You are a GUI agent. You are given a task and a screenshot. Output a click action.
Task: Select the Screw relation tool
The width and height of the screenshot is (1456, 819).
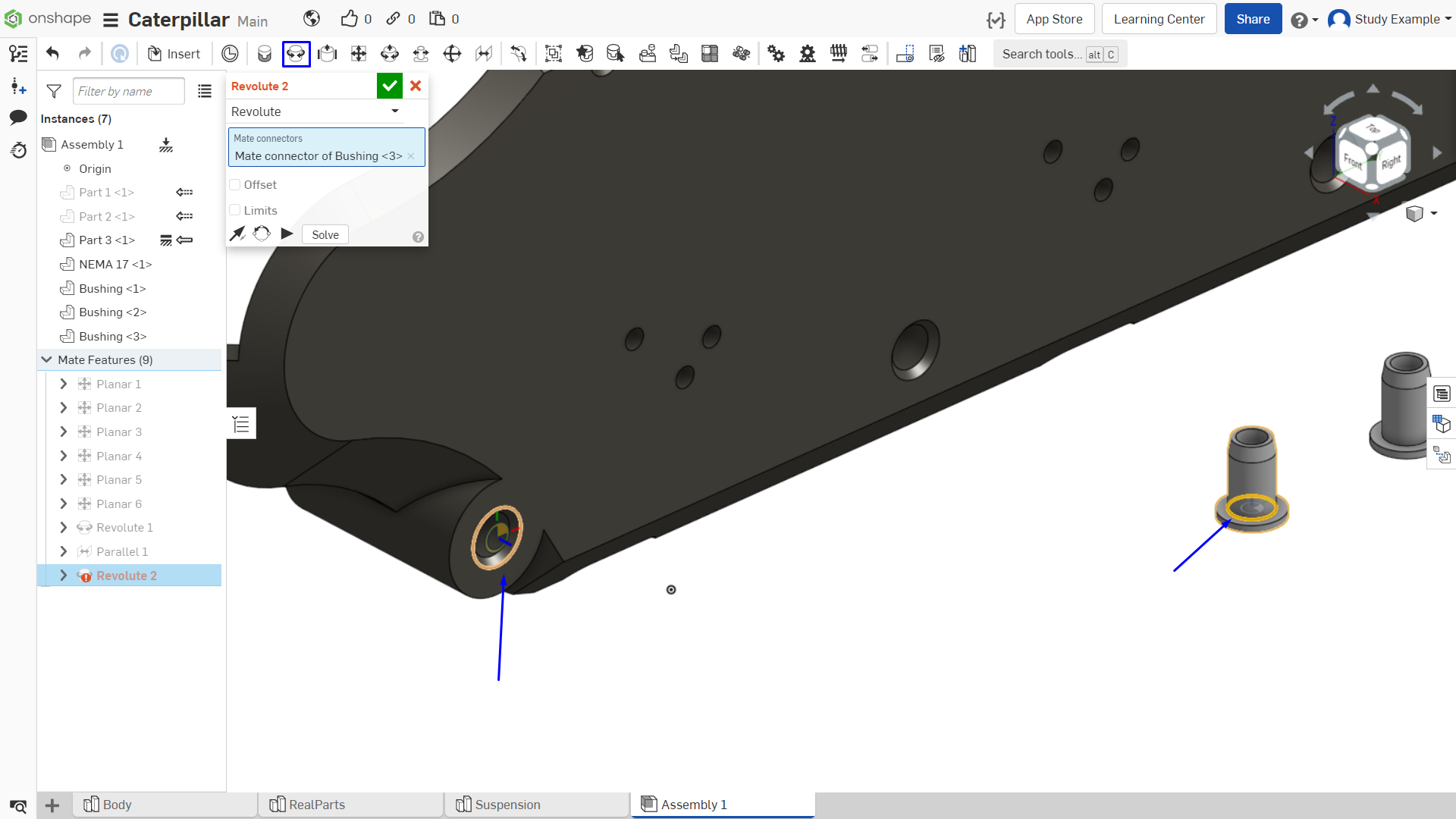click(x=839, y=53)
